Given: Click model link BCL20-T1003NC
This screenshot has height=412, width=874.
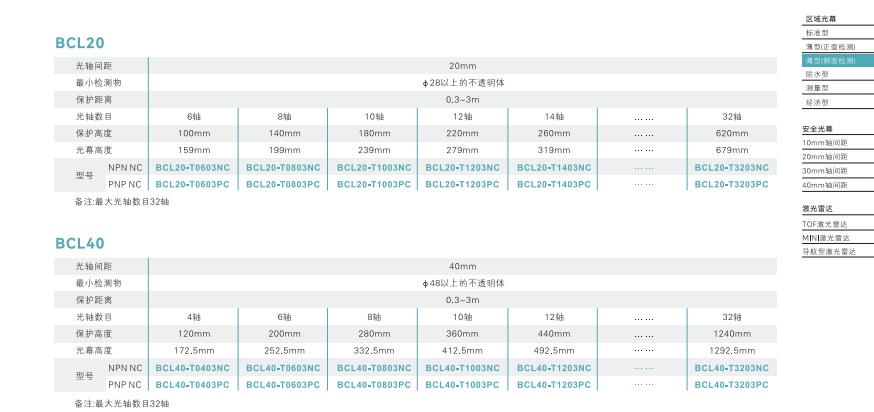Looking at the screenshot, I should click(x=374, y=168).
